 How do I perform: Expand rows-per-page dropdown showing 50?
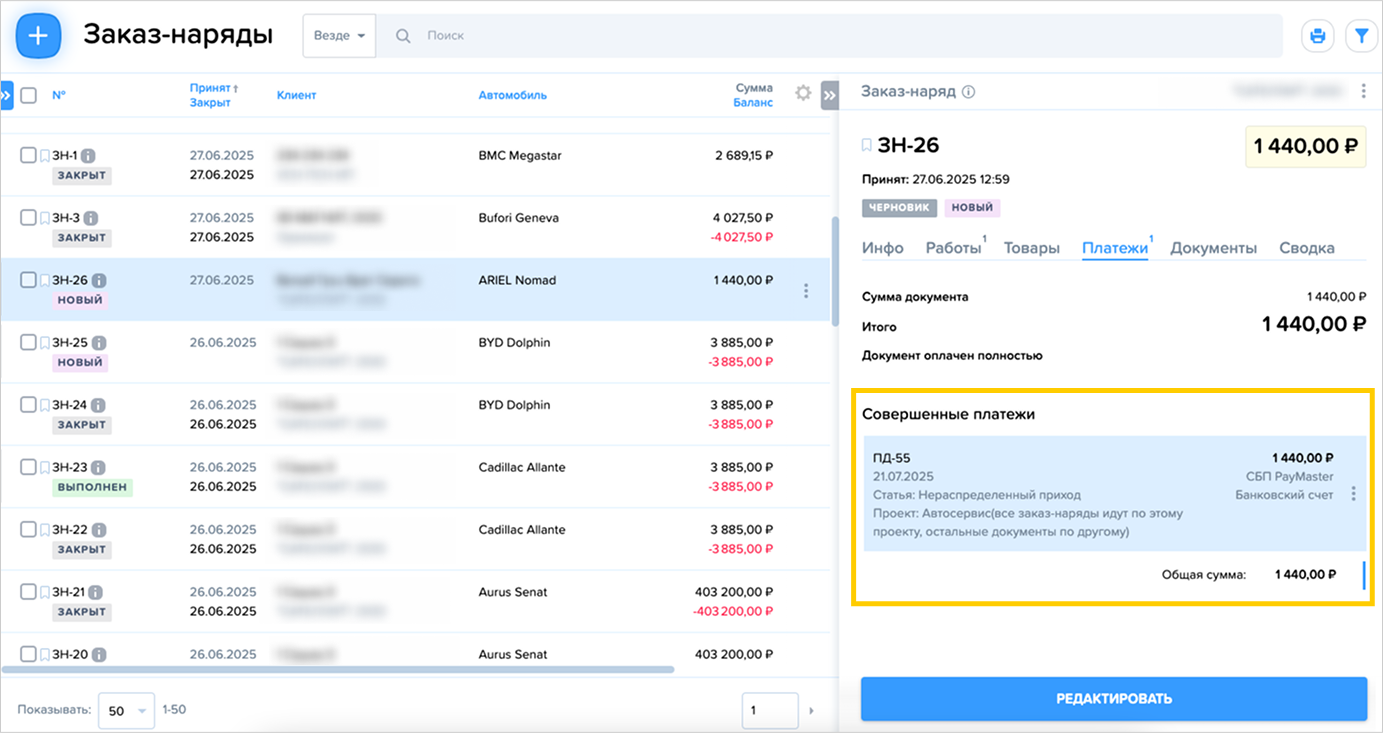coord(126,711)
